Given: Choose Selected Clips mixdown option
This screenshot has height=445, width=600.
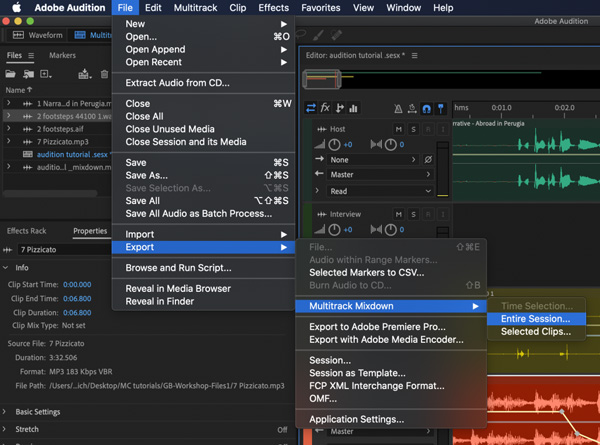Looking at the screenshot, I should click(536, 331).
